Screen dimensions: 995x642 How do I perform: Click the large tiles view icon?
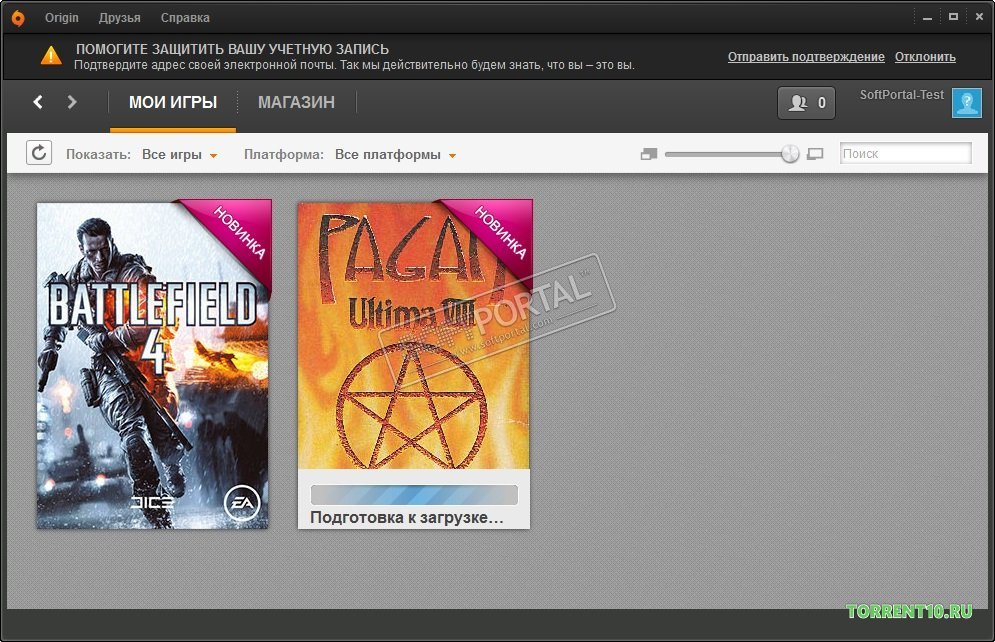pyautogui.click(x=815, y=154)
